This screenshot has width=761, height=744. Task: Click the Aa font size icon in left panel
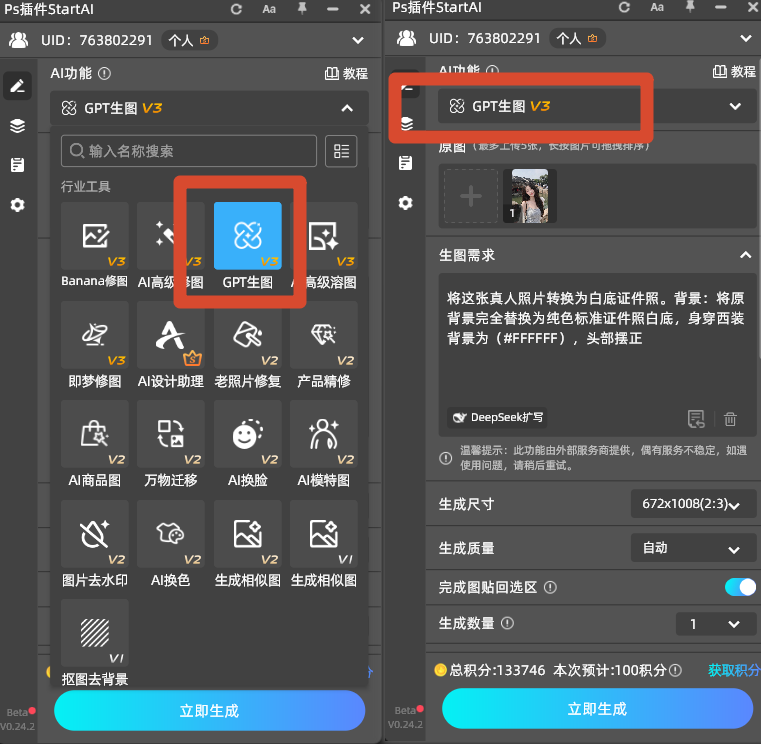point(269,9)
